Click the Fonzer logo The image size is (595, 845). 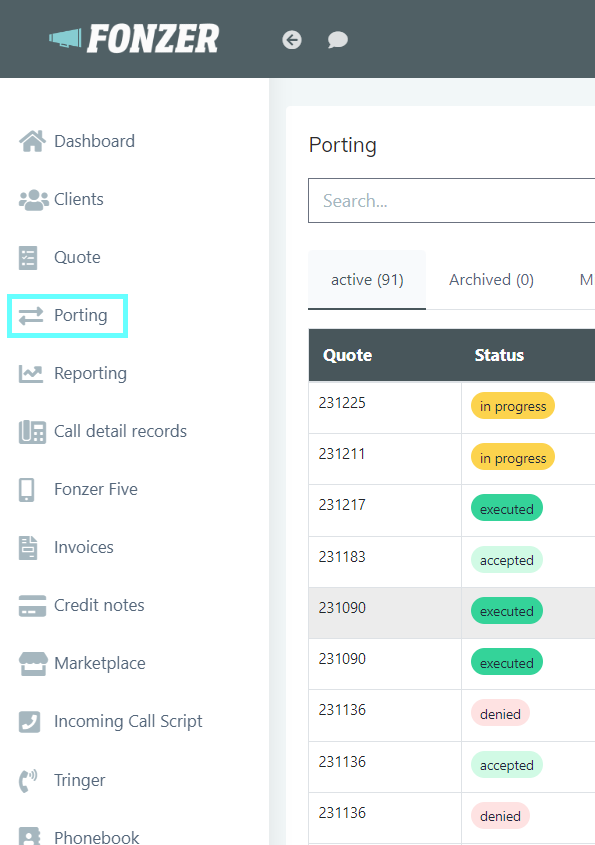(134, 39)
